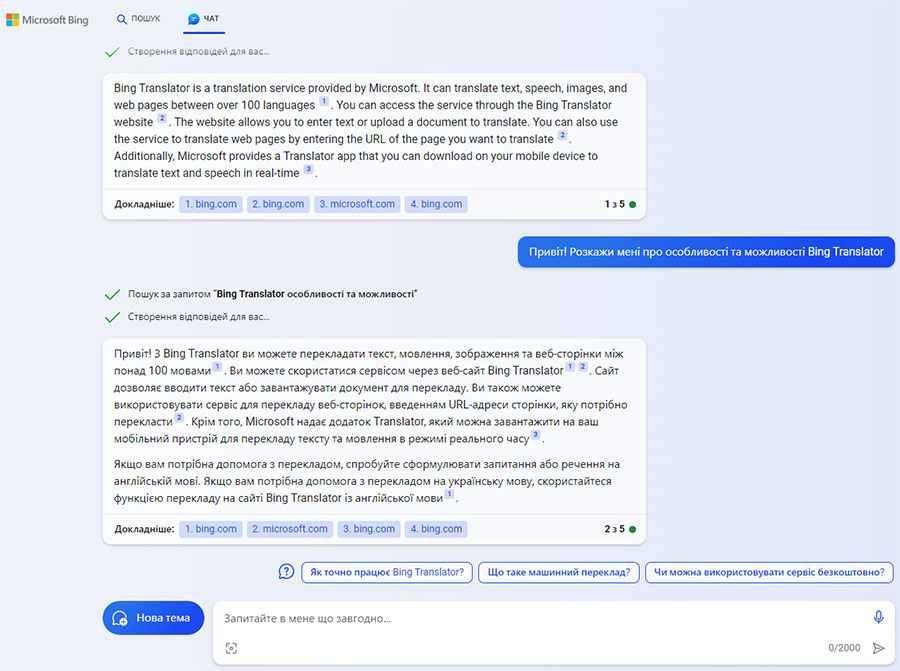Choose suggestion 'Що таке машинний переклад?'
This screenshot has height=671, width=900.
point(558,572)
